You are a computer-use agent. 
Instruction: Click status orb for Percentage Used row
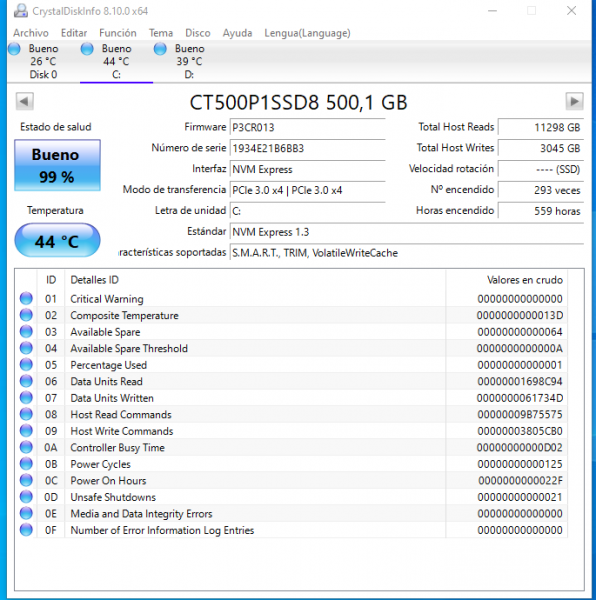26,365
